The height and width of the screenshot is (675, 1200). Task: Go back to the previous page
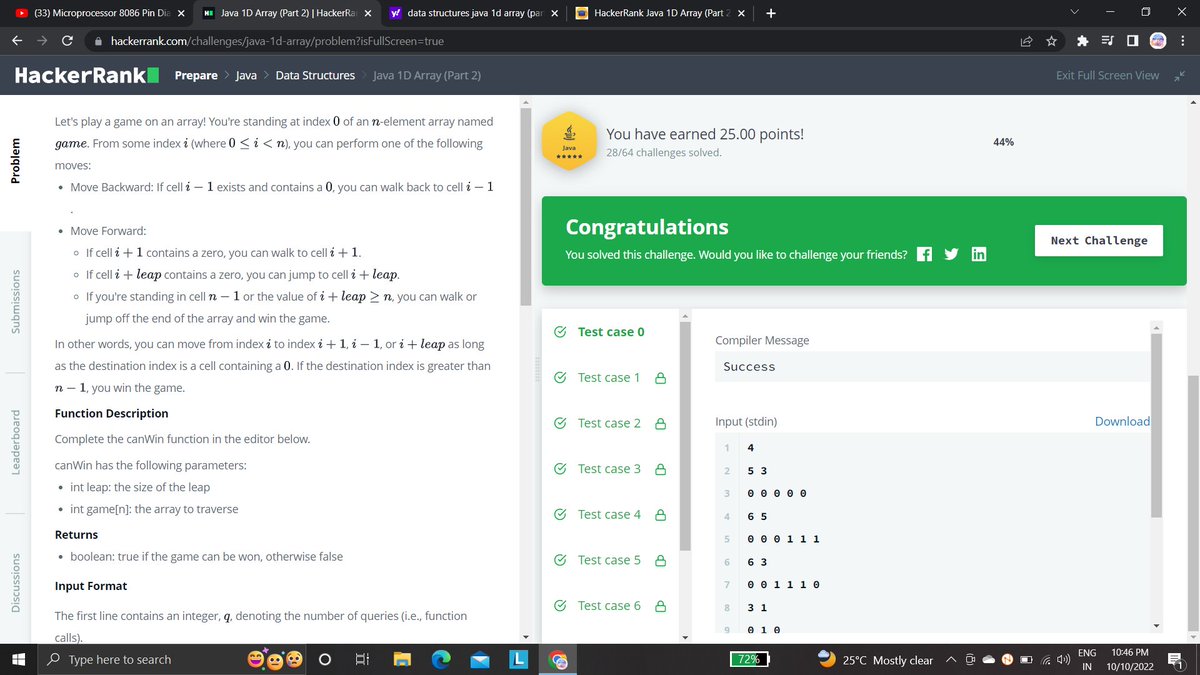pyautogui.click(x=17, y=41)
